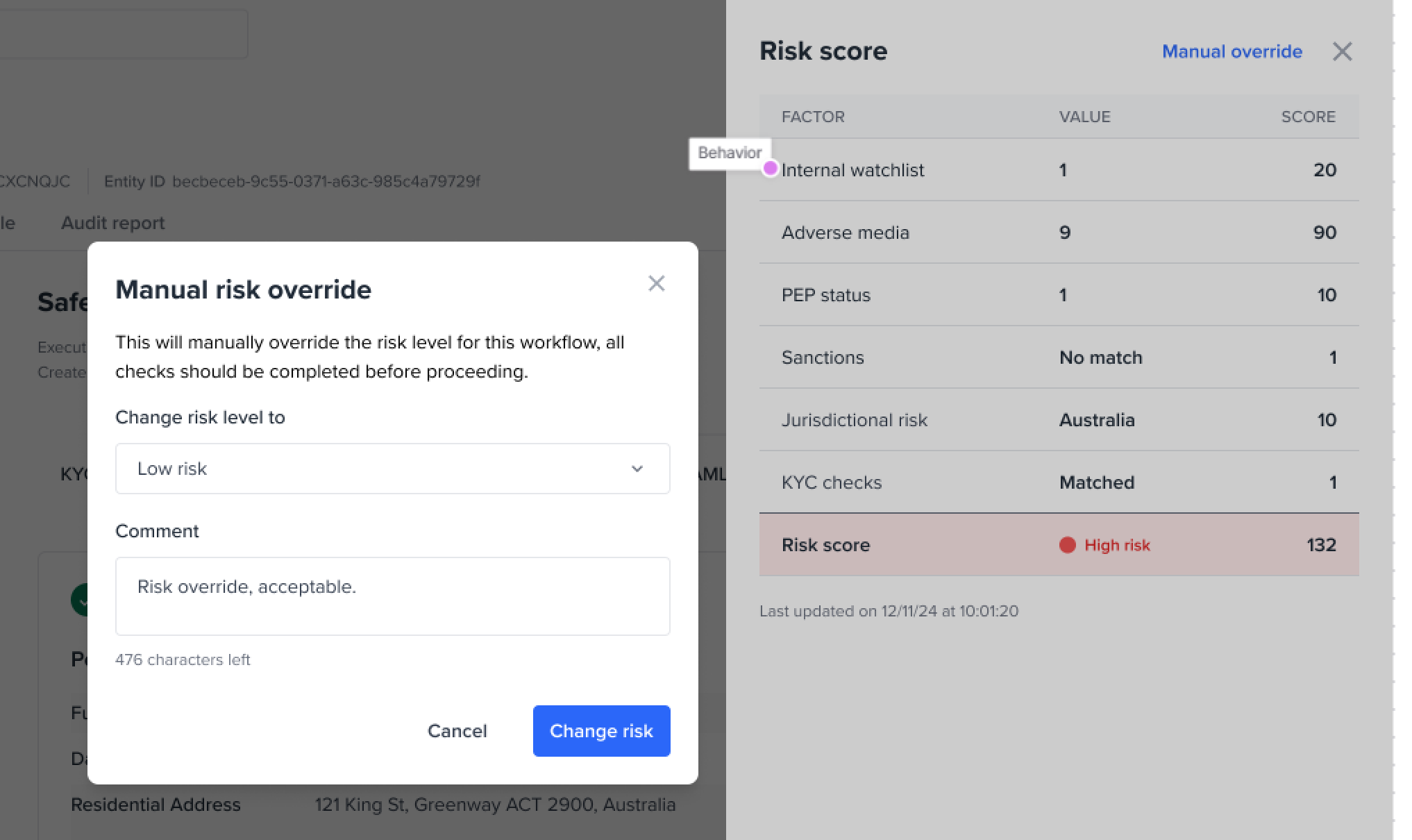This screenshot has height=840, width=1412.
Task: Close the Manual risk override dialog
Action: tap(656, 283)
